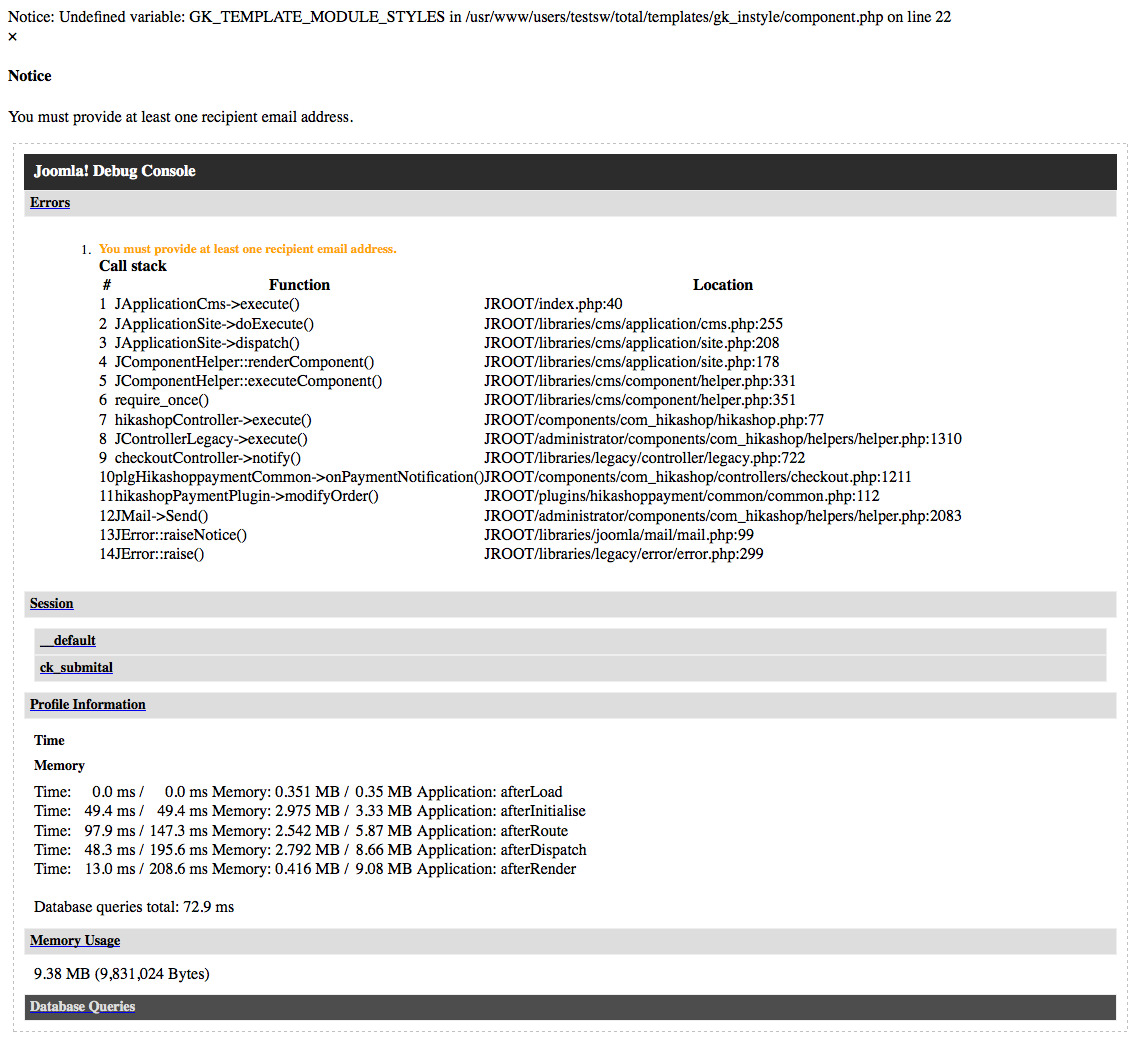
Task: Select hikashopPaymentPlugin->modifyOrder() function
Action: pos(247,496)
